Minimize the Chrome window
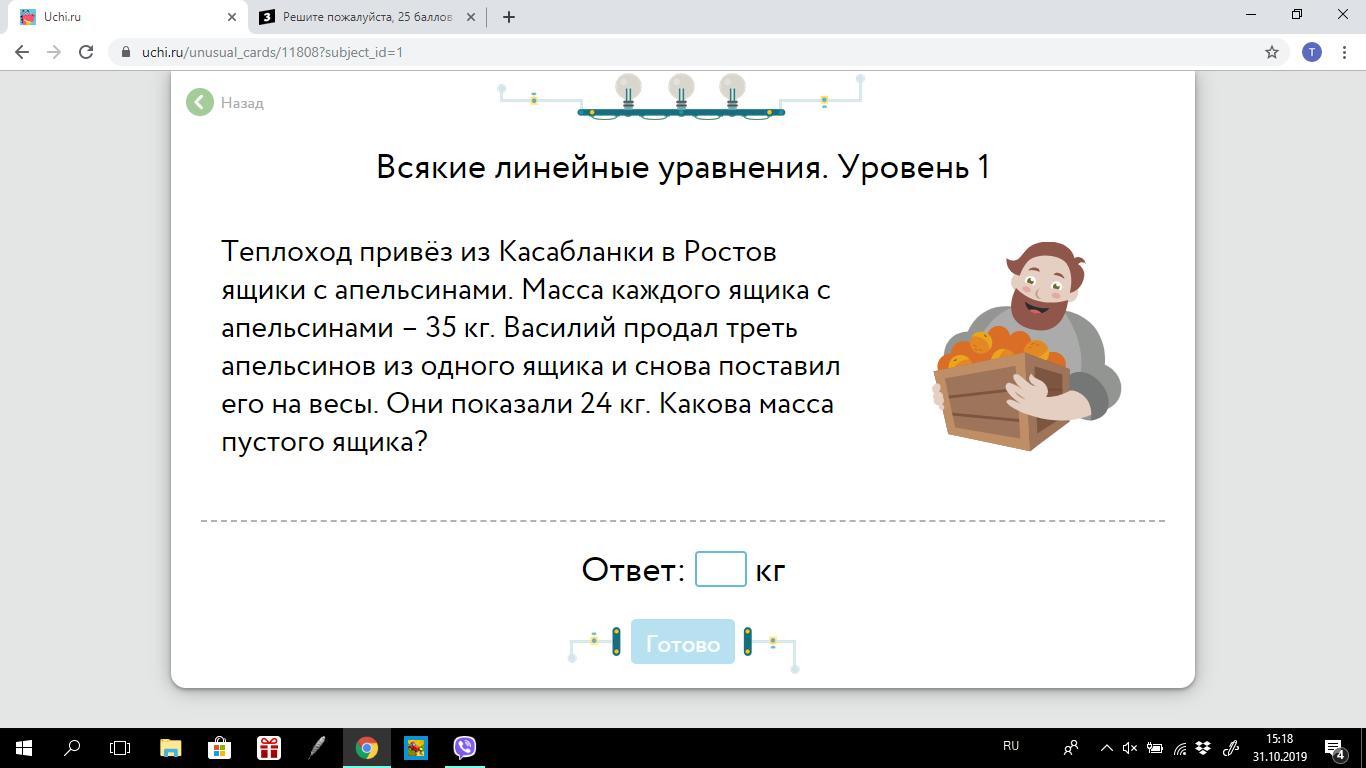The height and width of the screenshot is (768, 1366). coord(1250,15)
